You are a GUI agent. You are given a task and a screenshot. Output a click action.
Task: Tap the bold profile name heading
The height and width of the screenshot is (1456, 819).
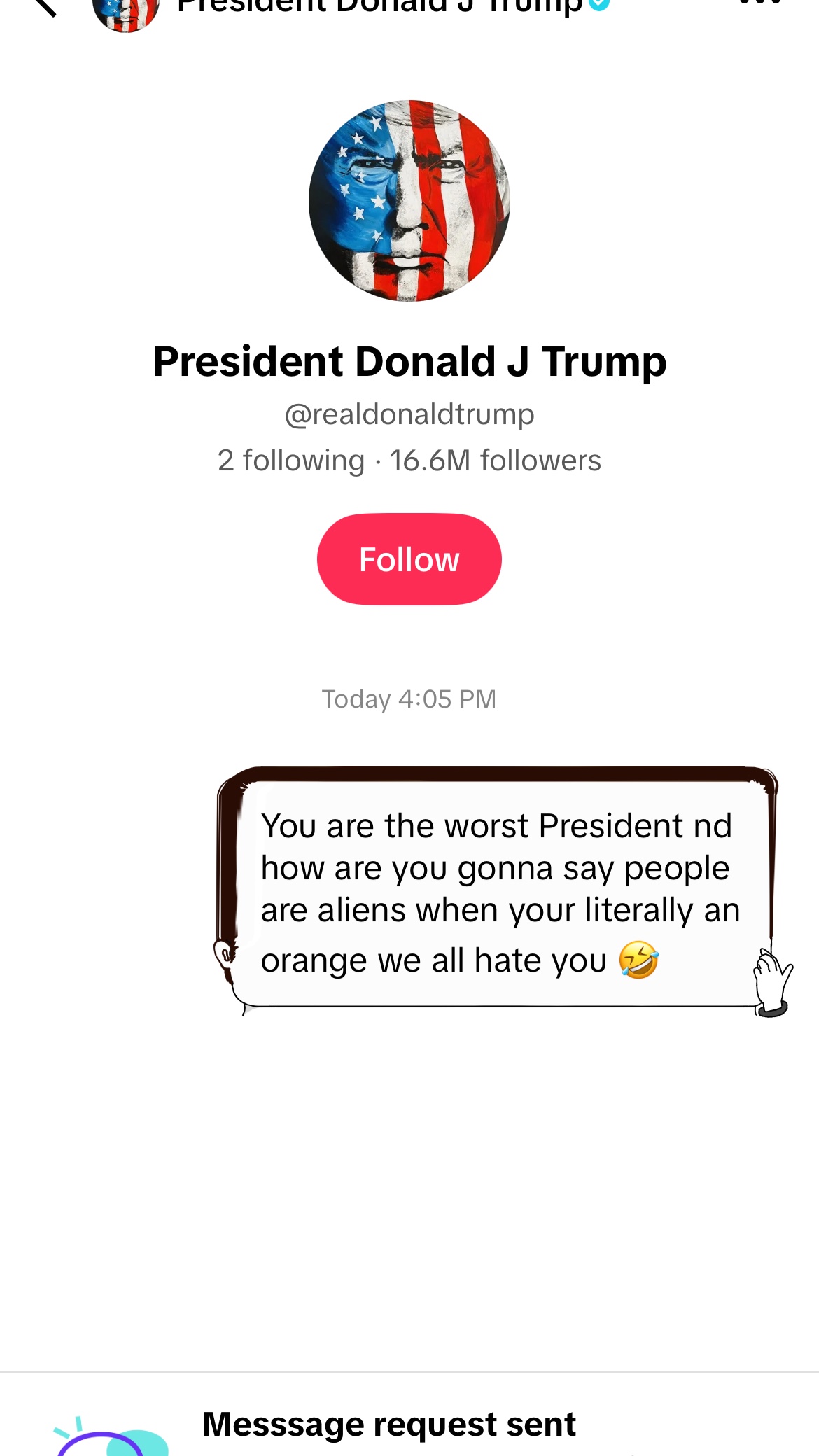tap(409, 362)
